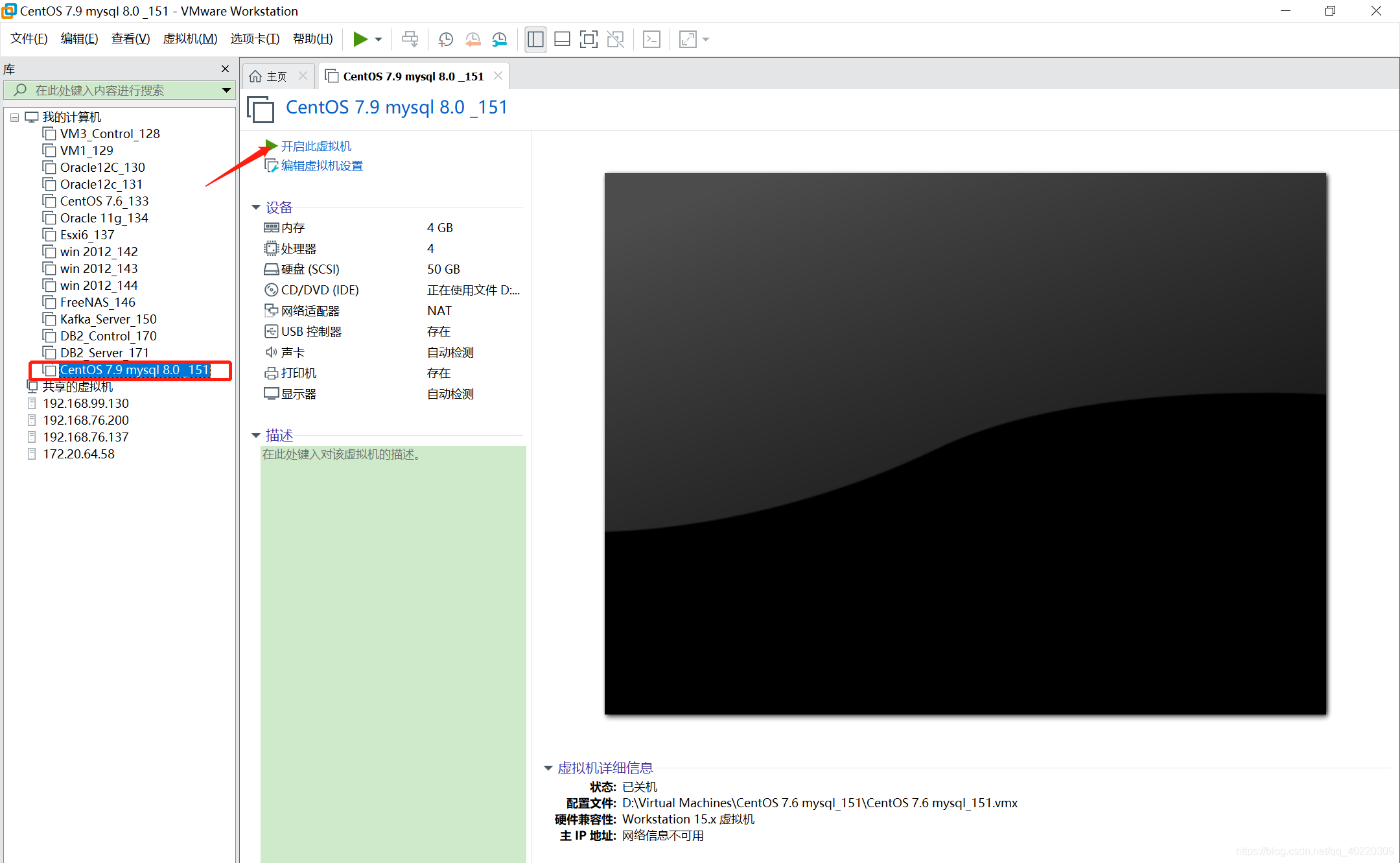Click Send Ctrl+Alt+Del toolbar icon

point(410,40)
